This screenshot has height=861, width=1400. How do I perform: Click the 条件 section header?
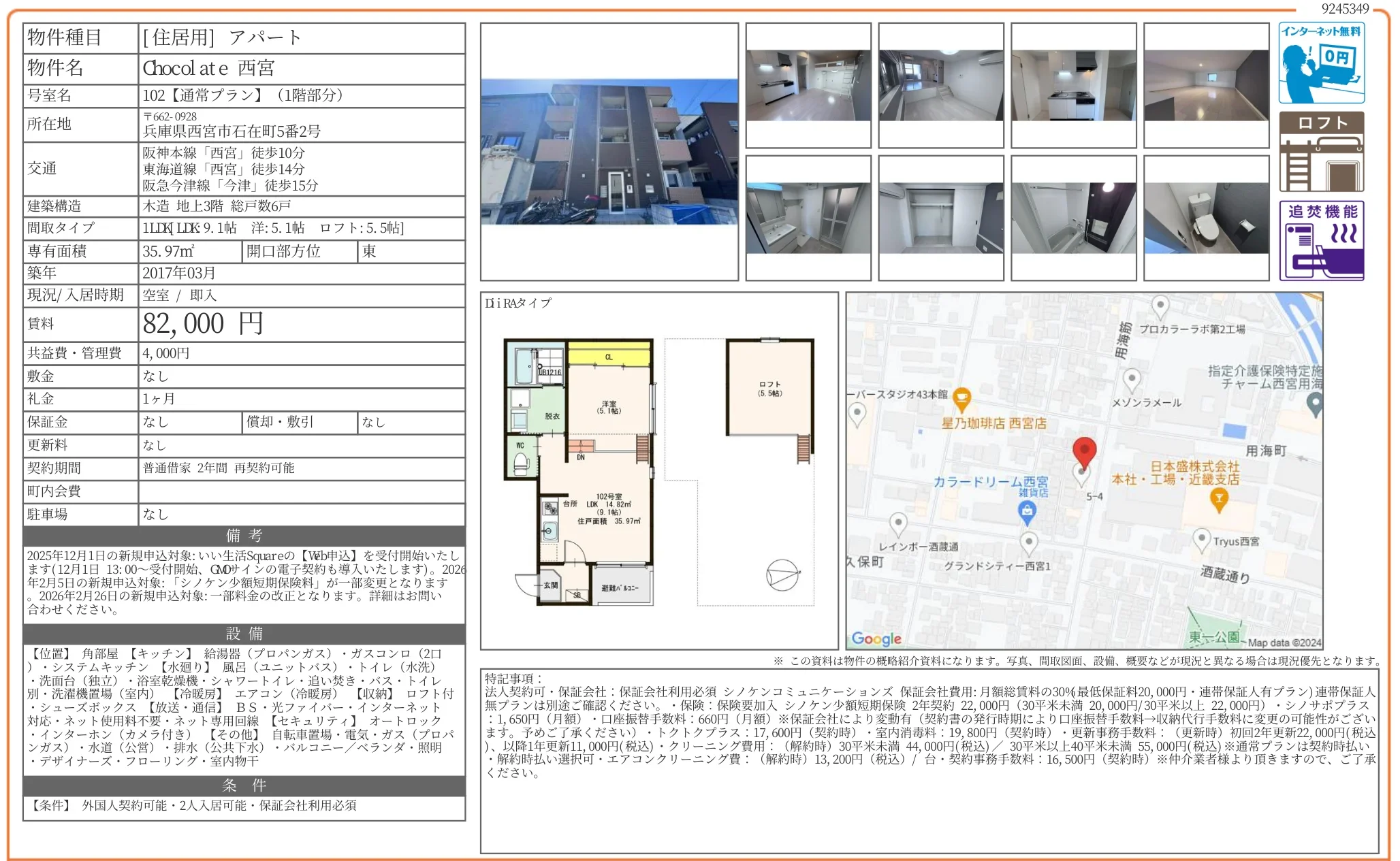[x=244, y=785]
